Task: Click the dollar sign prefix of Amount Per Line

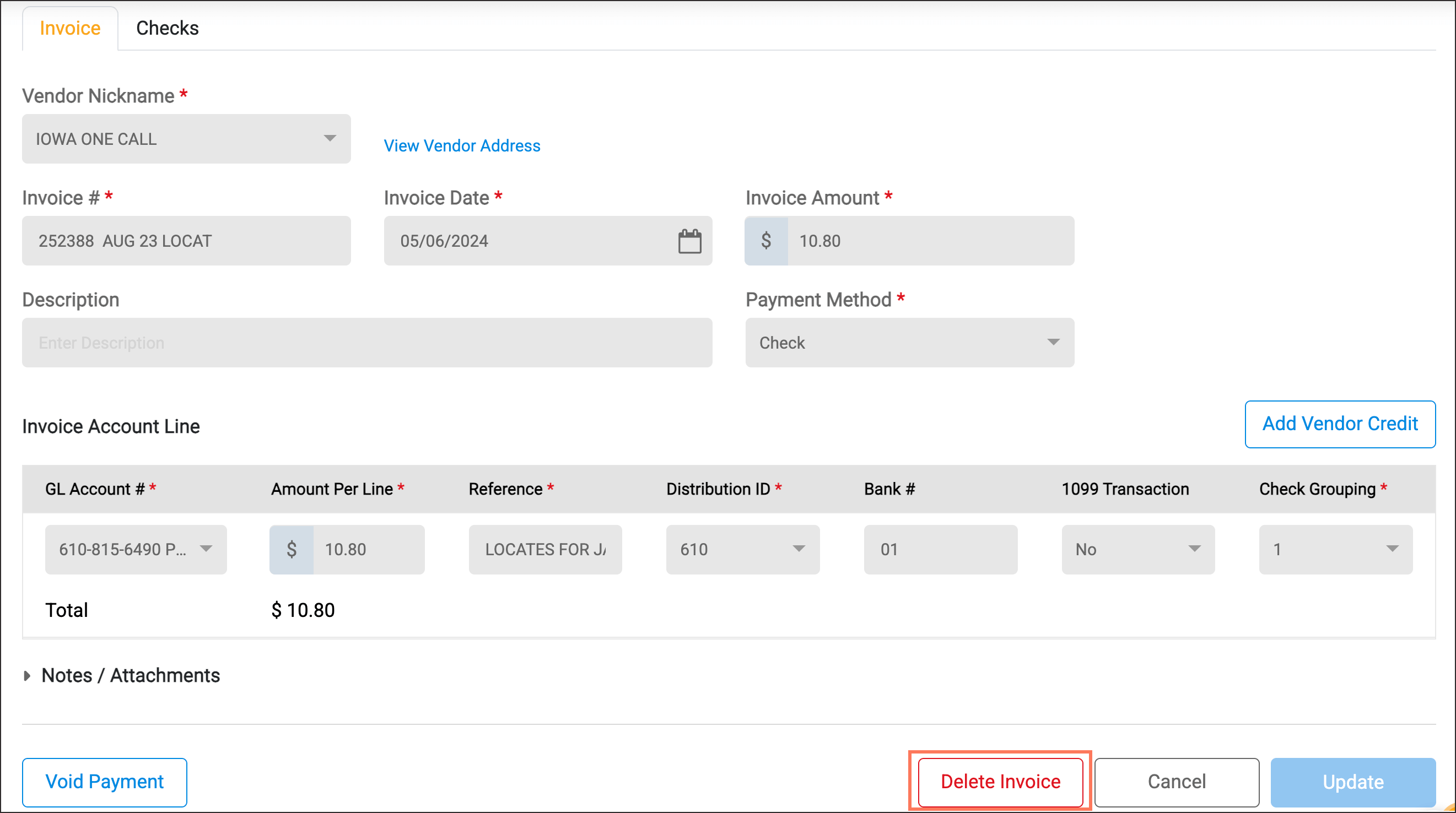Action: click(x=292, y=550)
